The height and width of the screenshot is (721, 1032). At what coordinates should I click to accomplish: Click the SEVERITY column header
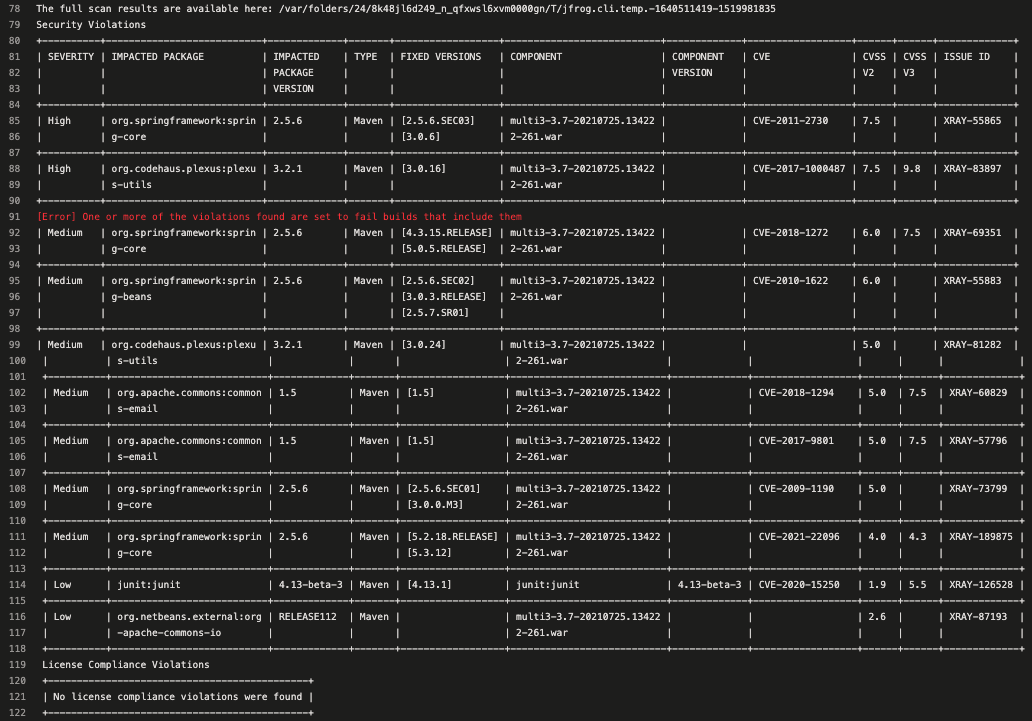pos(71,57)
